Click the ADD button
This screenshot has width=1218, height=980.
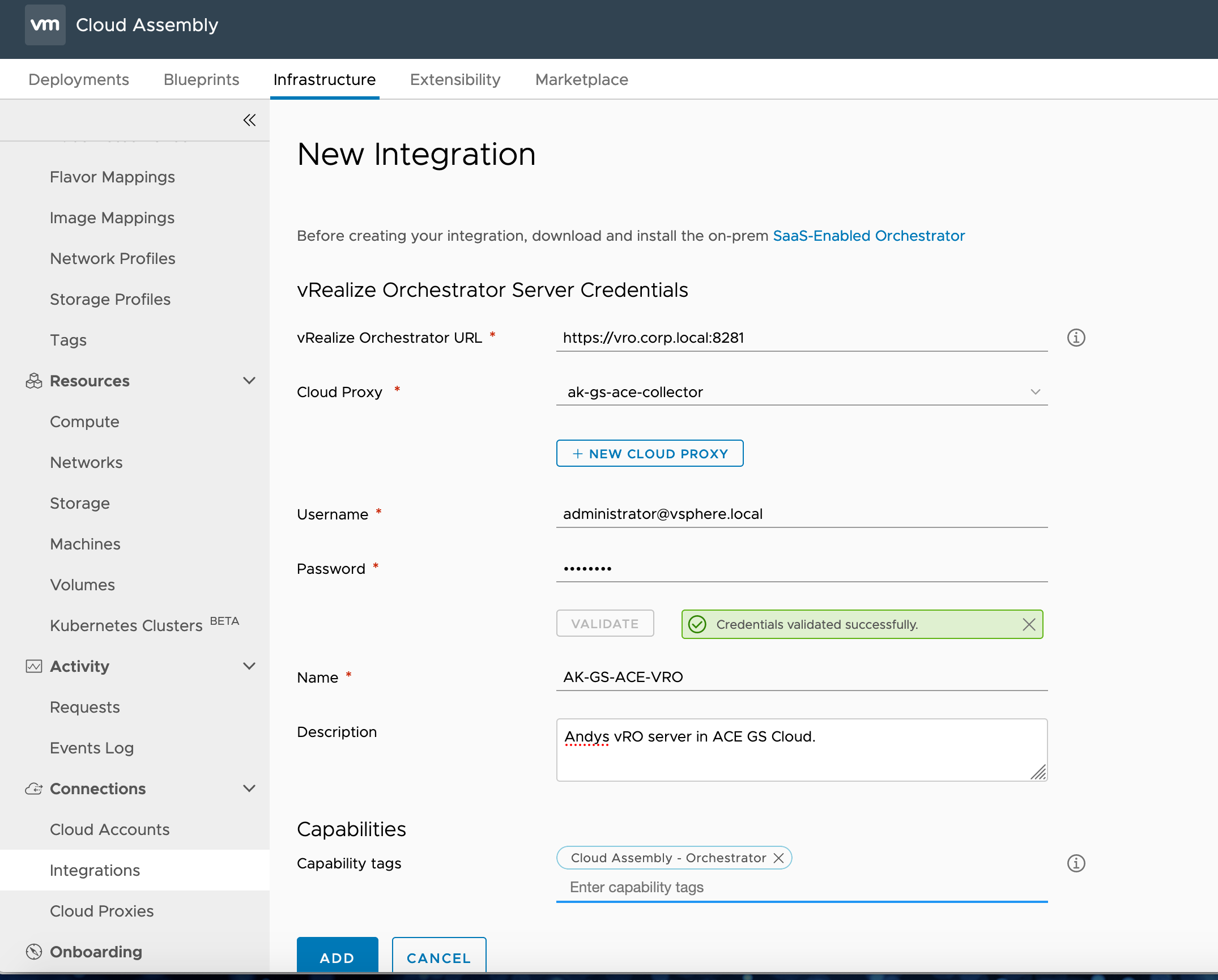(x=337, y=957)
